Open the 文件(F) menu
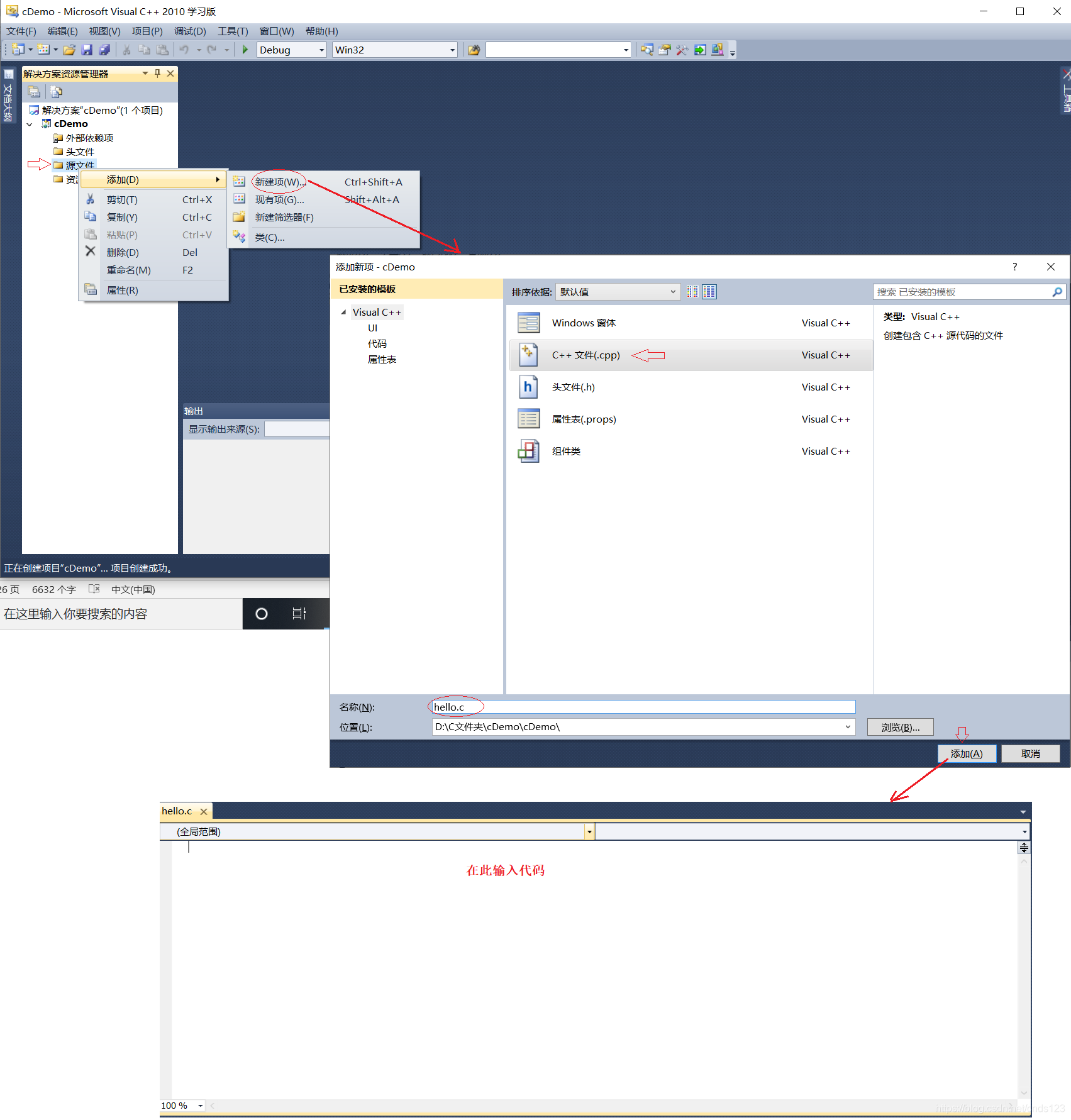 [21, 31]
